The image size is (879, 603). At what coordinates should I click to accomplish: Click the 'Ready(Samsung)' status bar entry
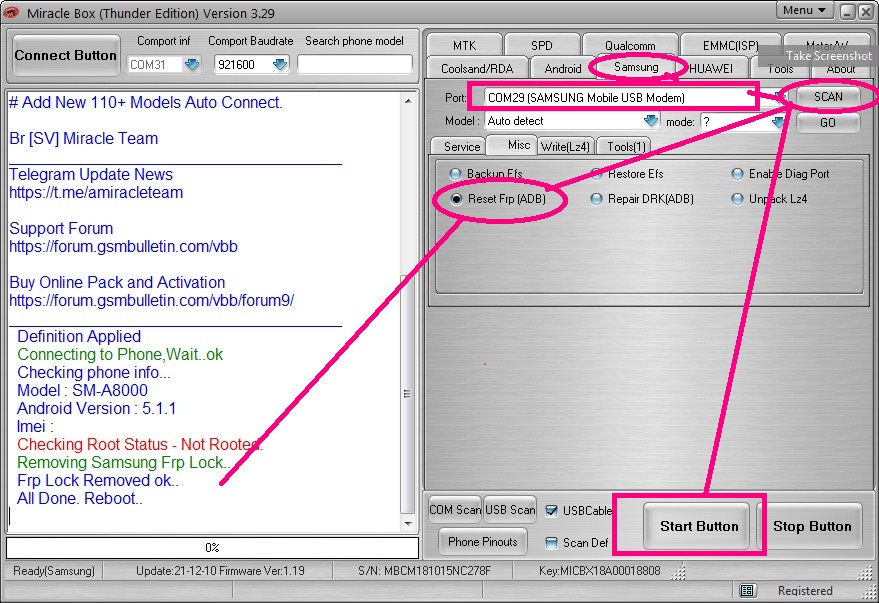54,571
